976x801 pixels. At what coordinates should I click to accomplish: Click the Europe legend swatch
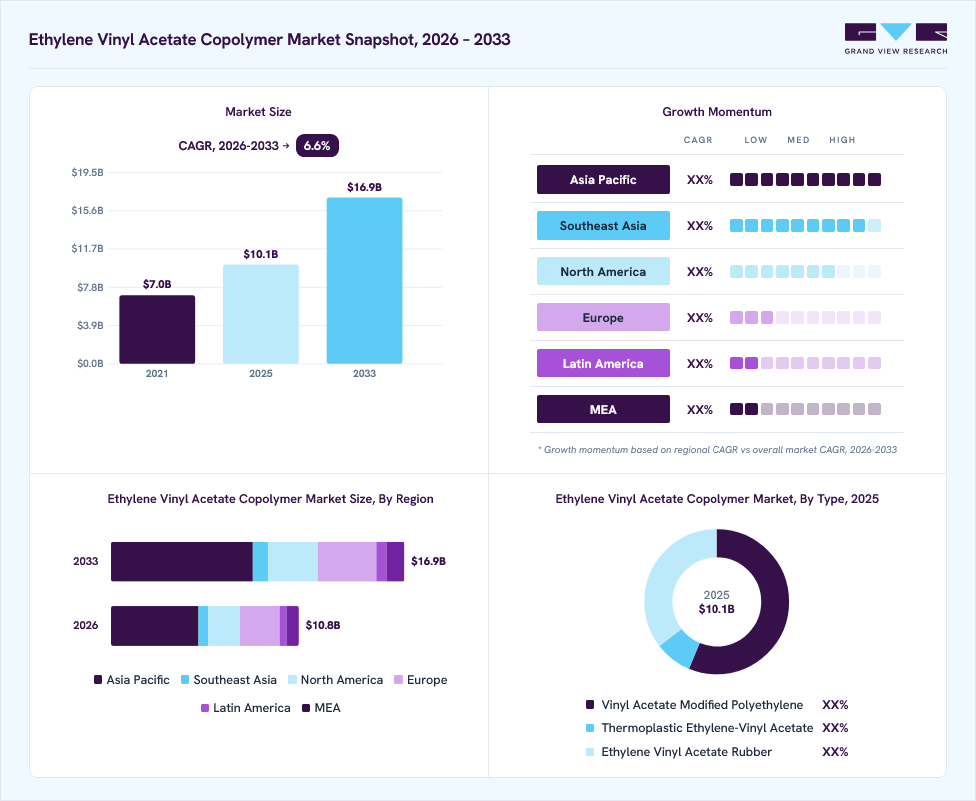[x=398, y=680]
